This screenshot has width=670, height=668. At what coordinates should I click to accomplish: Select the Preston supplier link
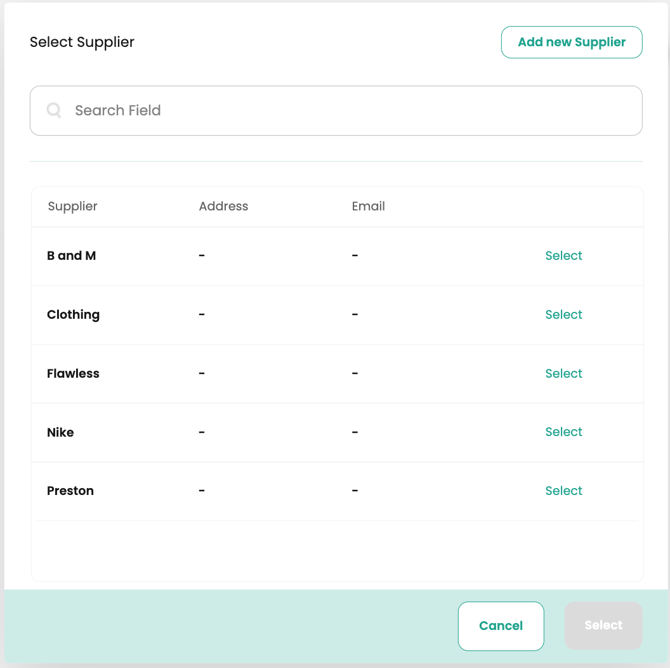click(563, 491)
